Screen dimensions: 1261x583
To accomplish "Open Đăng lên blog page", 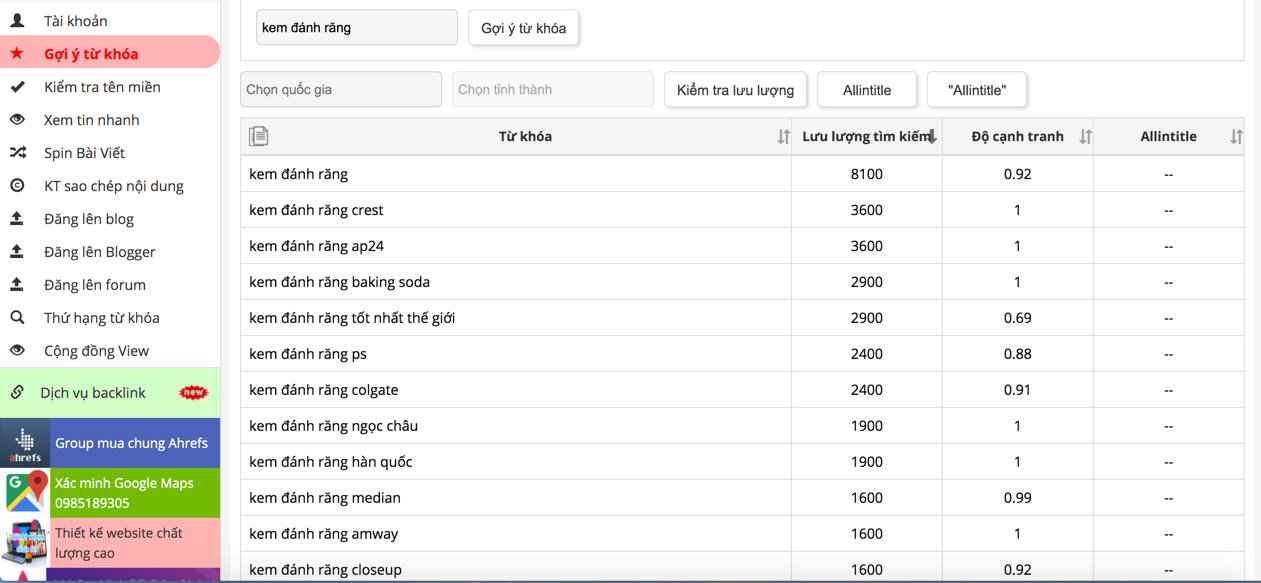I will [x=110, y=218].
